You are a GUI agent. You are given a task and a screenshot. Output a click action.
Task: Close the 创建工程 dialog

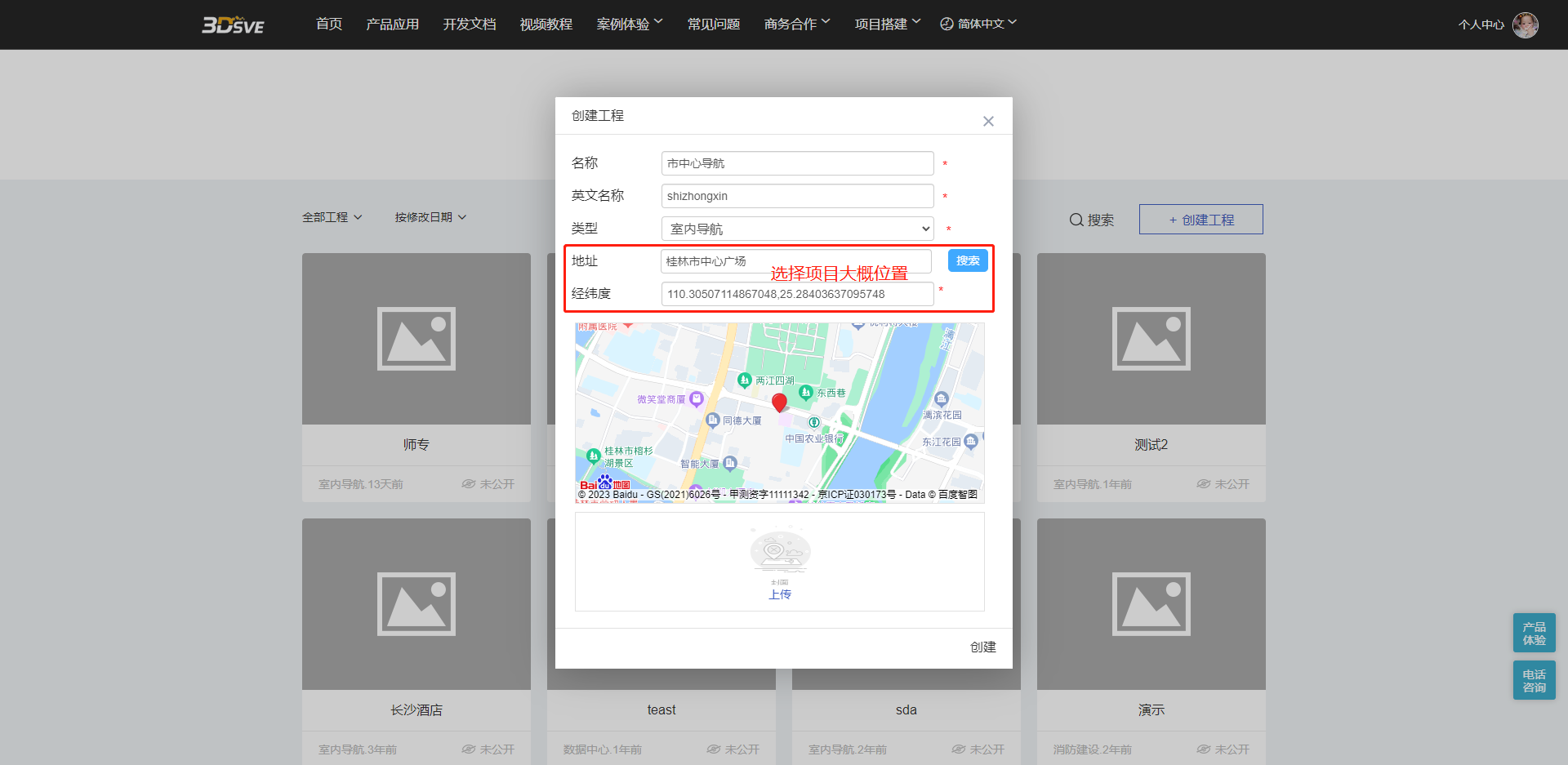pyautogui.click(x=988, y=121)
